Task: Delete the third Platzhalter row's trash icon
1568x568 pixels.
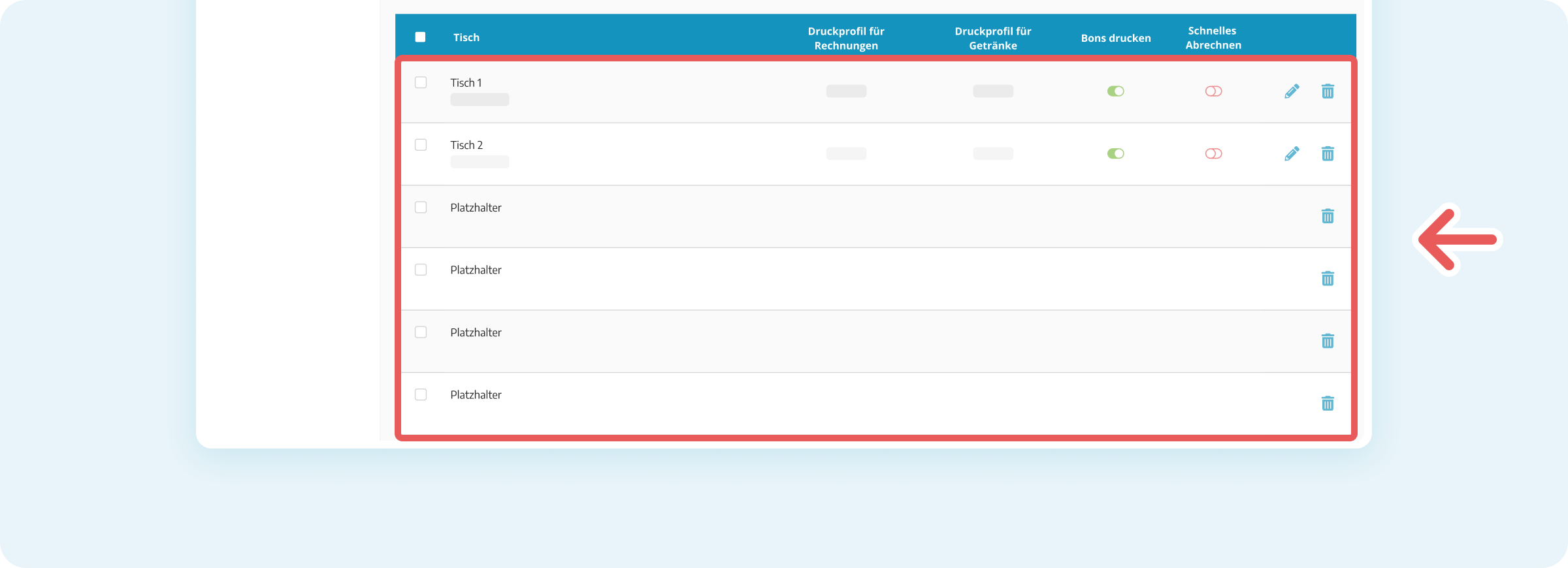Action: (1328, 341)
